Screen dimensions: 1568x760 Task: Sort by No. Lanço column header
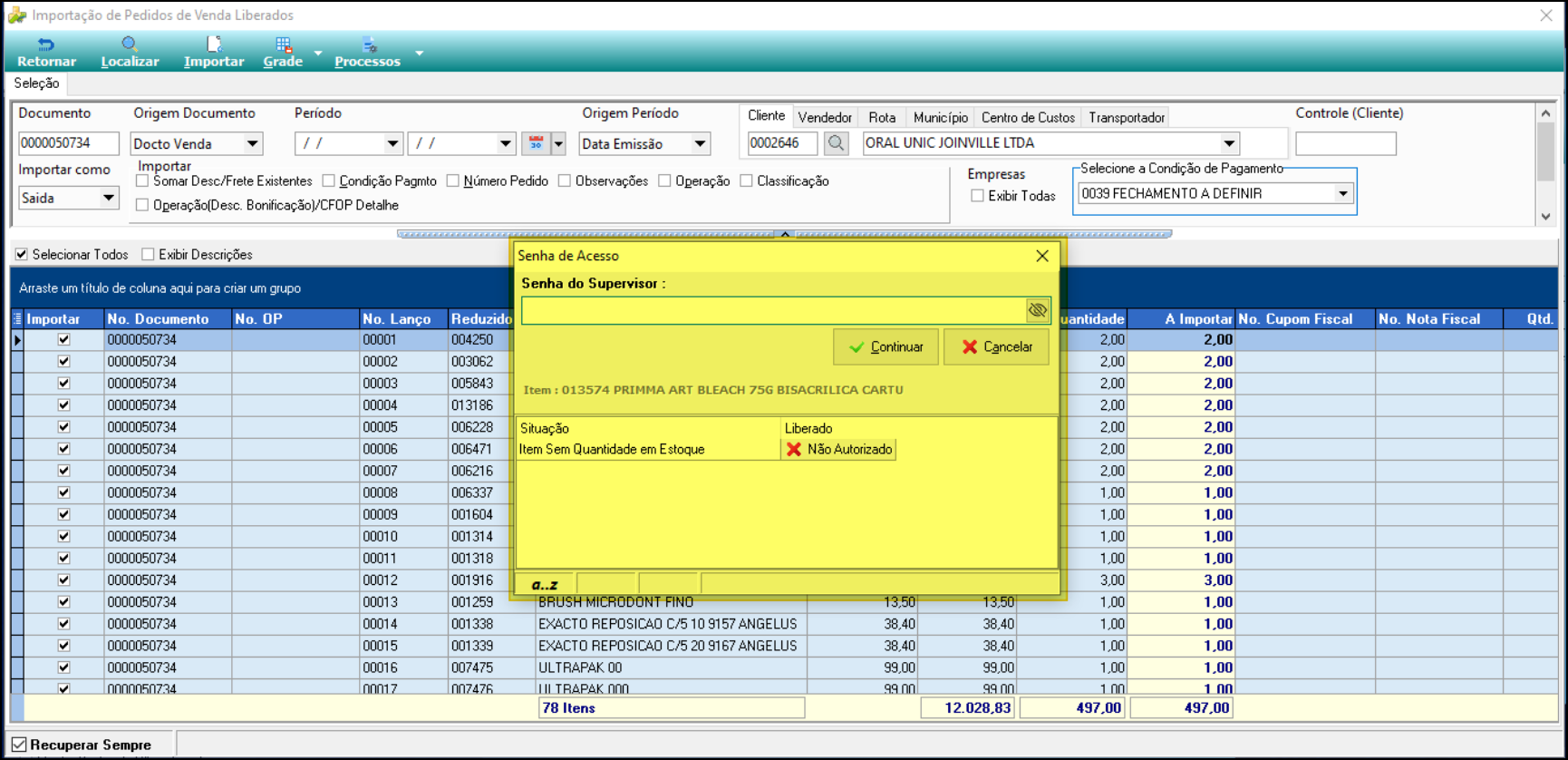click(x=403, y=318)
